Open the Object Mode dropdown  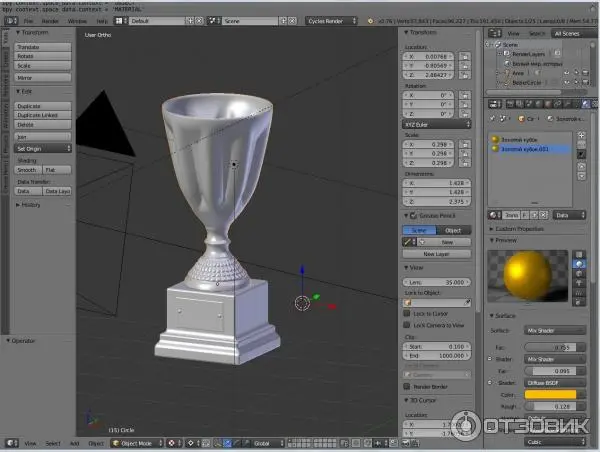(x=137, y=443)
